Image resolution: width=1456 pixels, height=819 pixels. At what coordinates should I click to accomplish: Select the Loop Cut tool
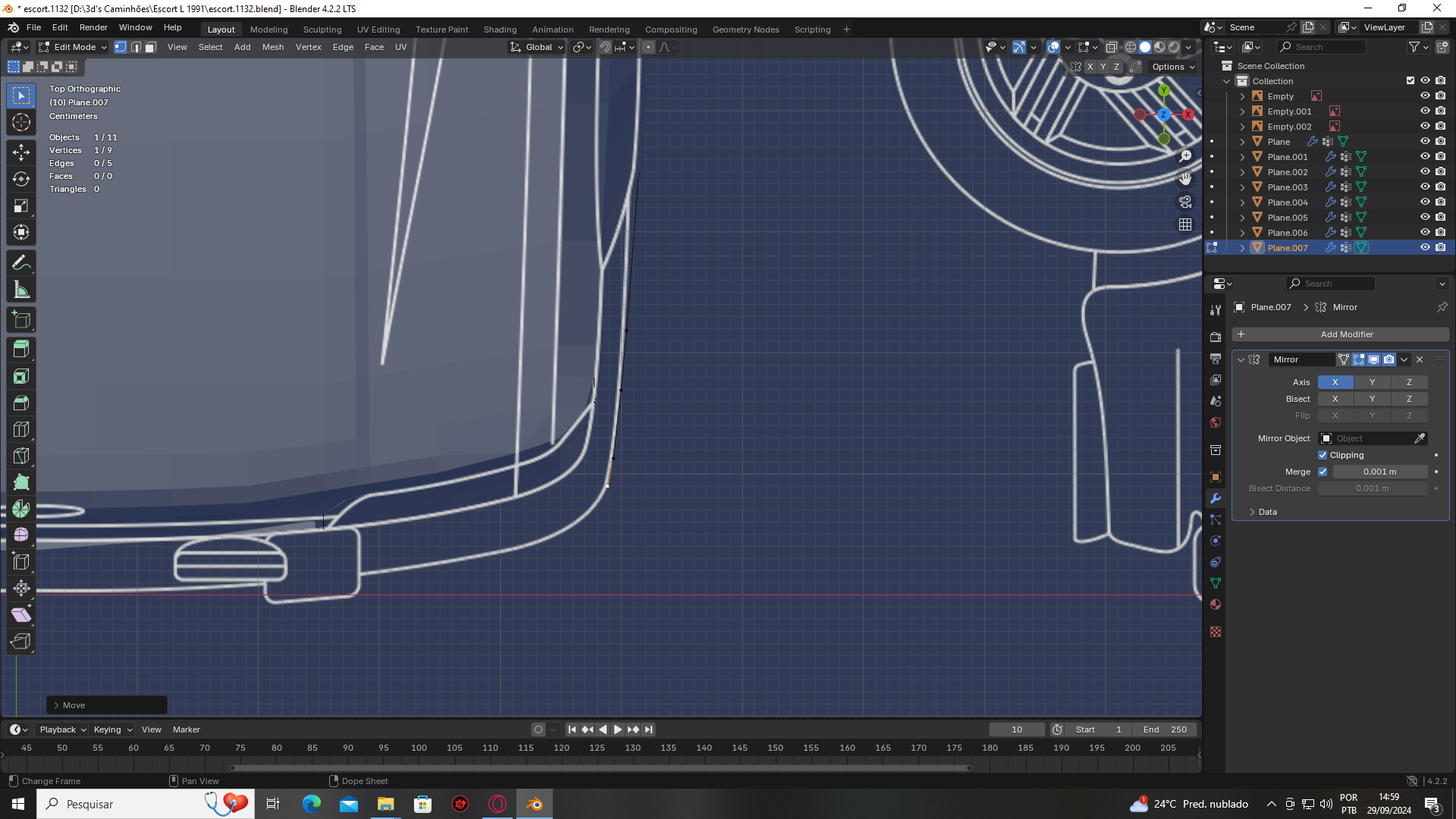(x=21, y=429)
